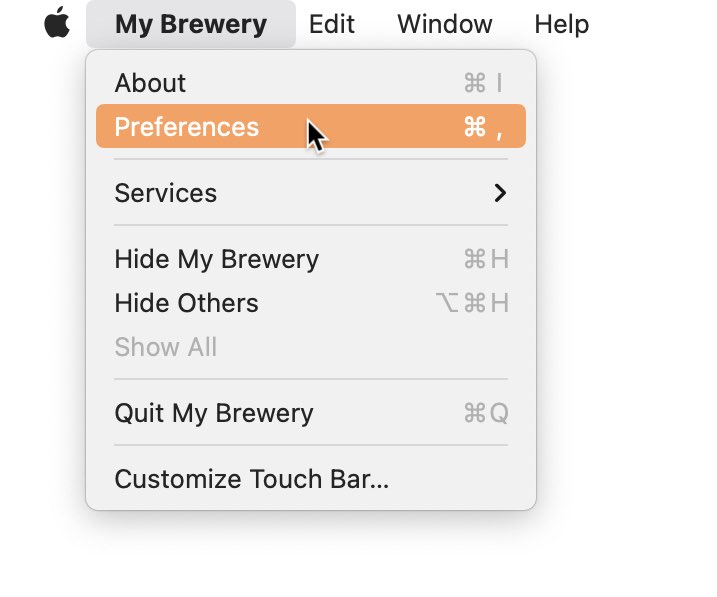Choose Hide My Brewery

(311, 259)
